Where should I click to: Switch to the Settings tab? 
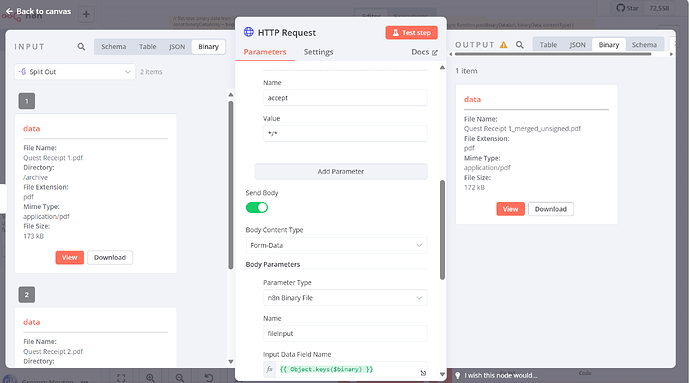tap(318, 52)
